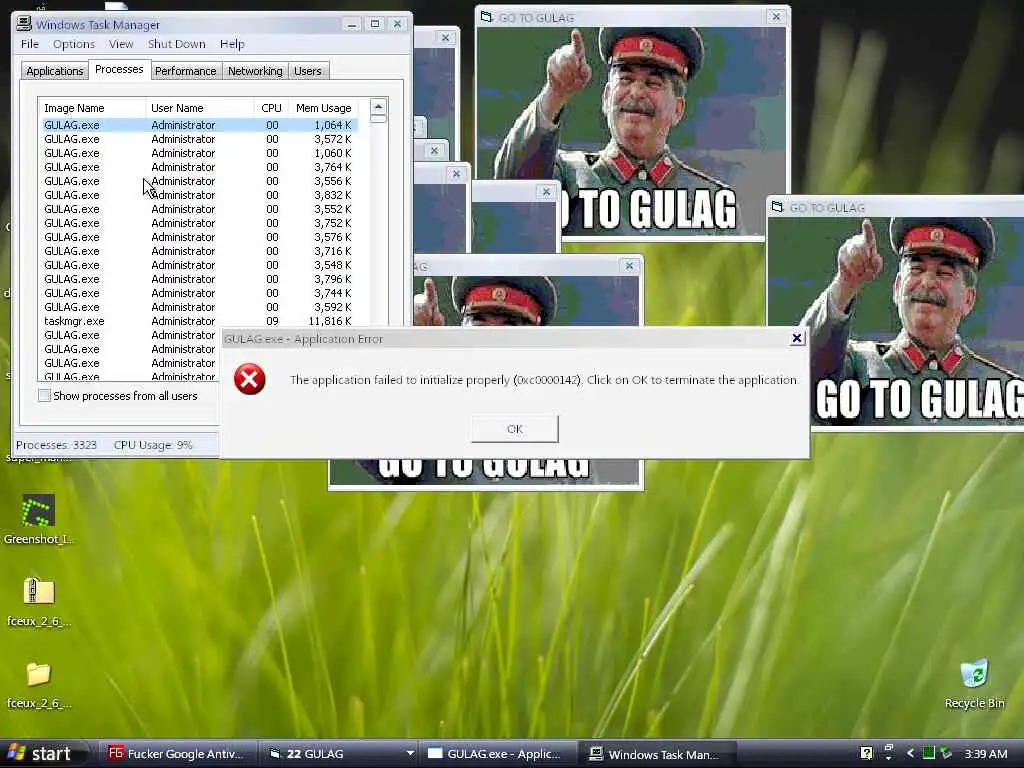Close the Application Error dialog with X
1024x768 pixels.
point(797,338)
